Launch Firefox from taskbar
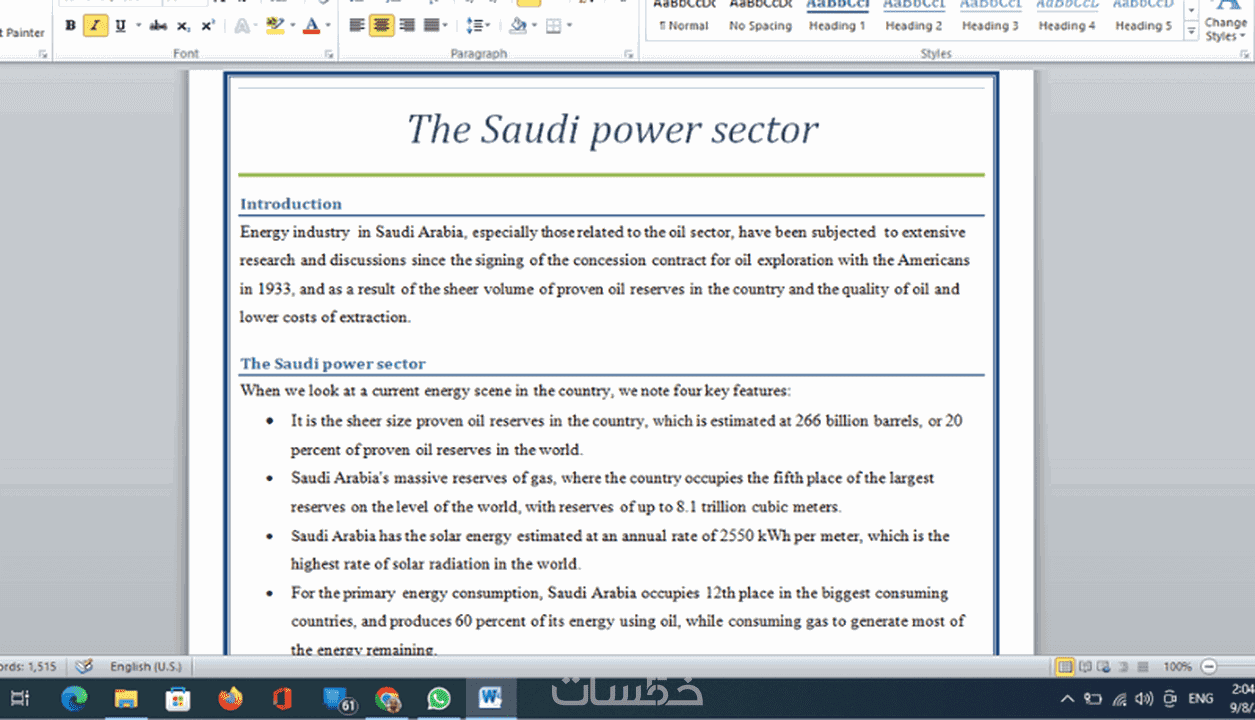This screenshot has width=1255, height=720. tap(230, 698)
